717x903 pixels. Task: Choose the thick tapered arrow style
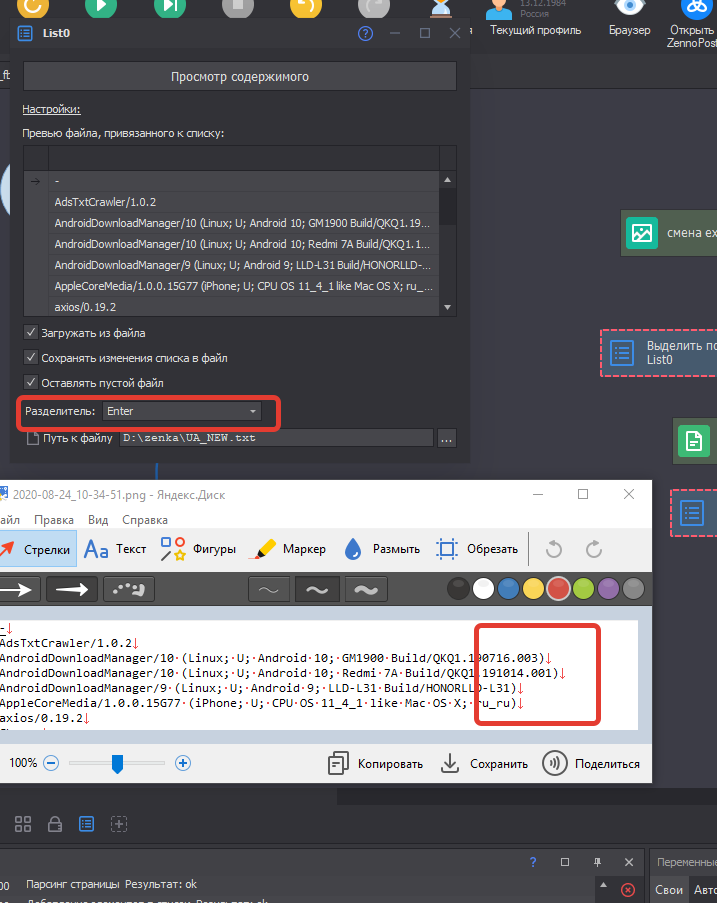click(71, 589)
